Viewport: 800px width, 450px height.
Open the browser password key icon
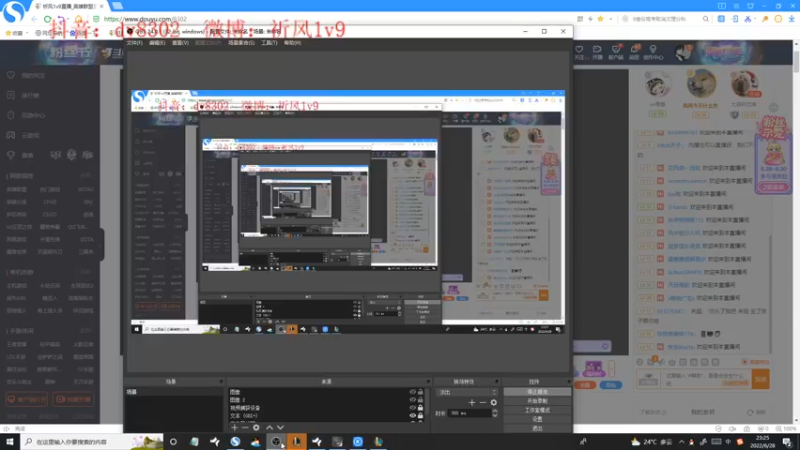765,19
